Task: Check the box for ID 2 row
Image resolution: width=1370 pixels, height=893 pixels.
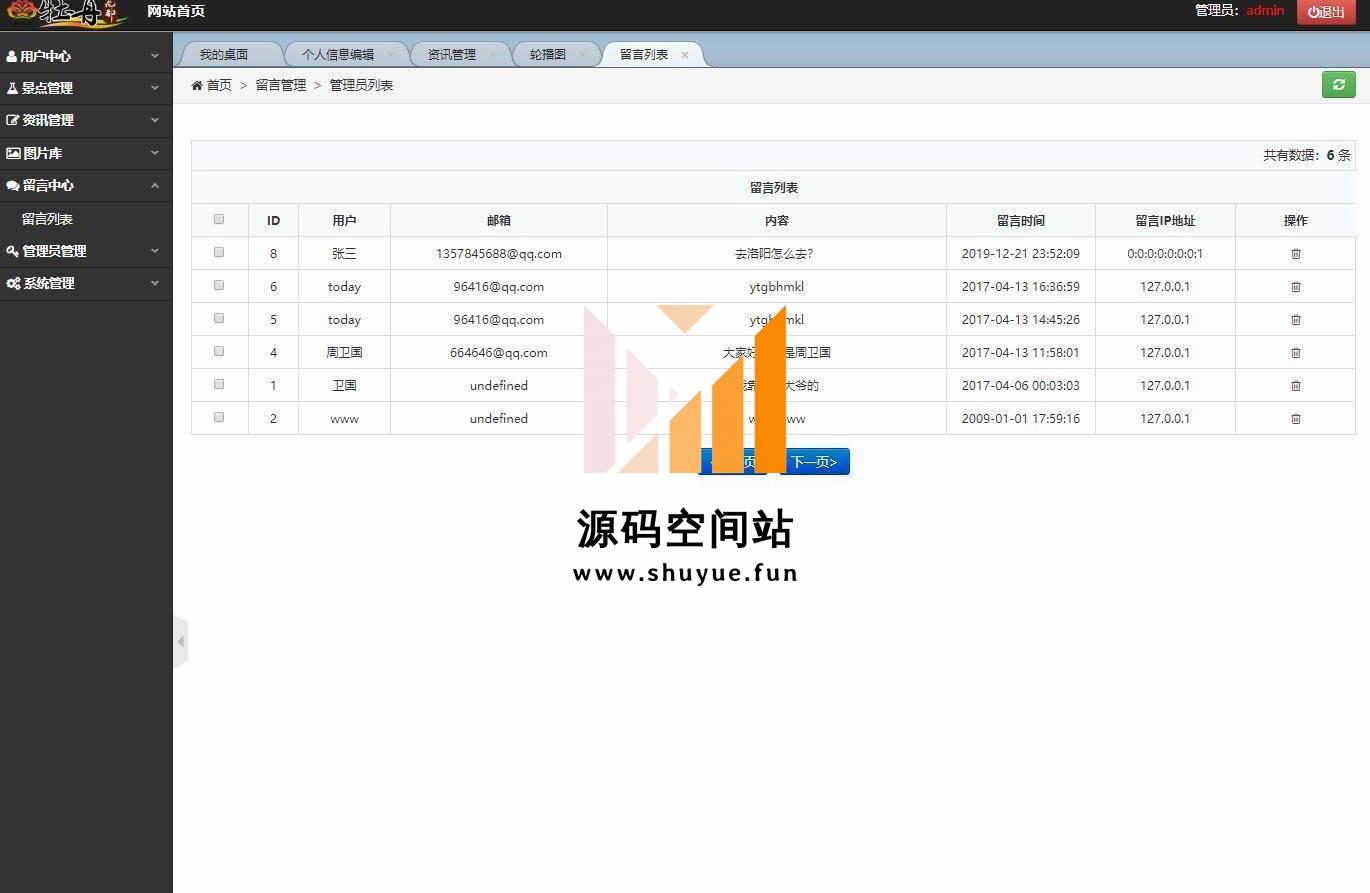Action: click(219, 418)
